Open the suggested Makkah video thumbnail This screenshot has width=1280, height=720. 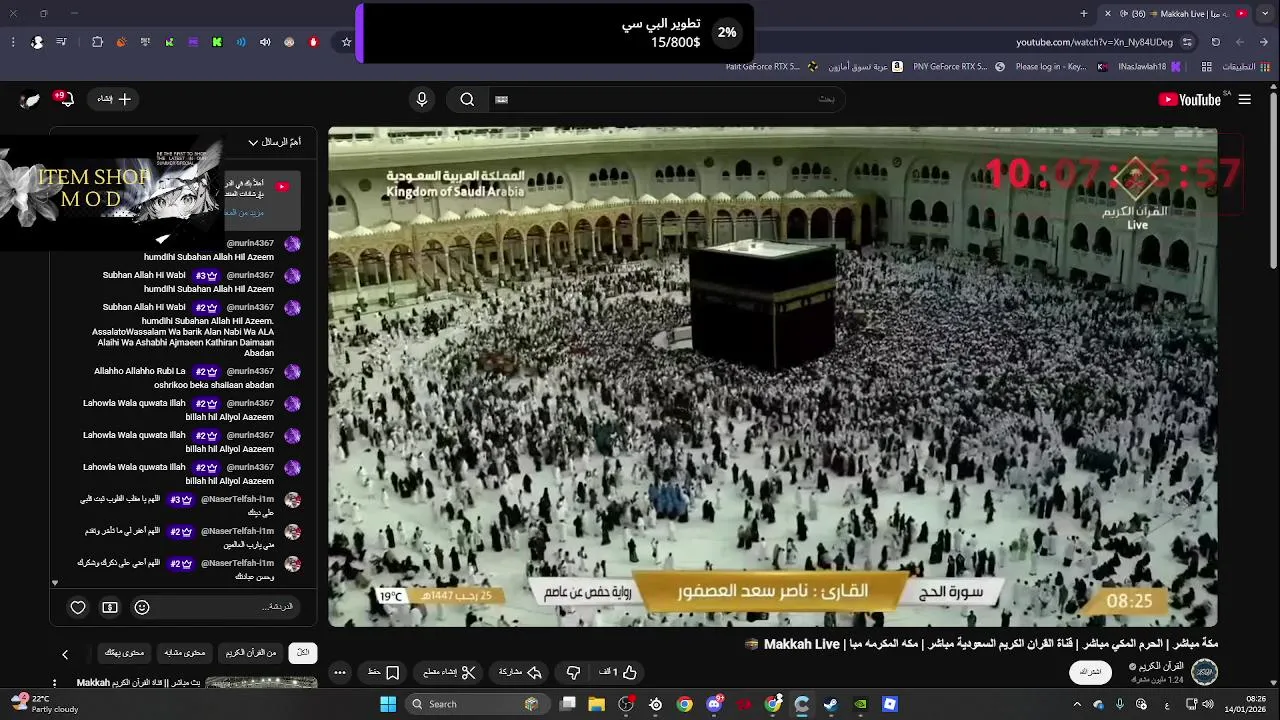[x=261, y=684]
